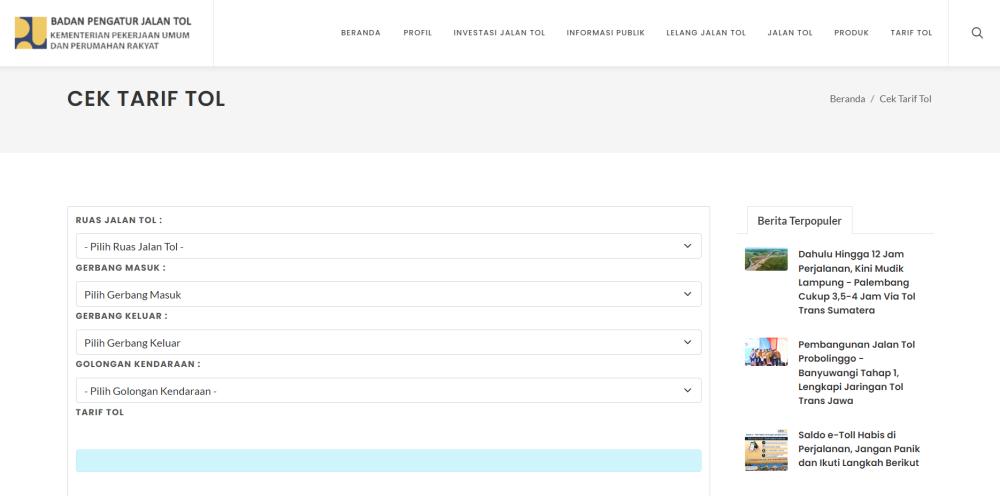Click the CEK TARIF TOL page heading

coord(146,99)
